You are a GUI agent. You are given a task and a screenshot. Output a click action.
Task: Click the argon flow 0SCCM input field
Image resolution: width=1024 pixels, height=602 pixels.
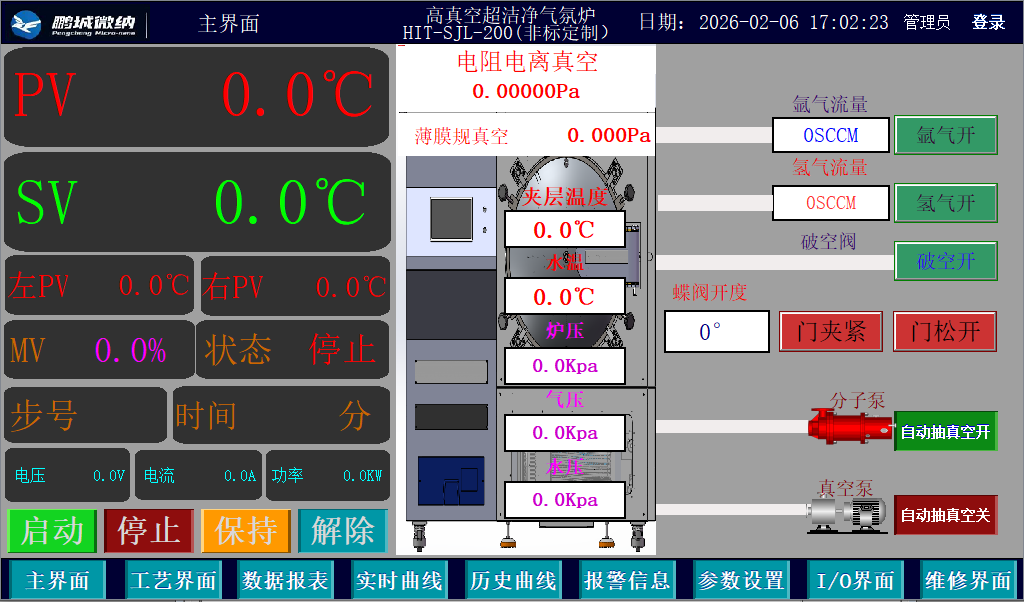point(830,135)
